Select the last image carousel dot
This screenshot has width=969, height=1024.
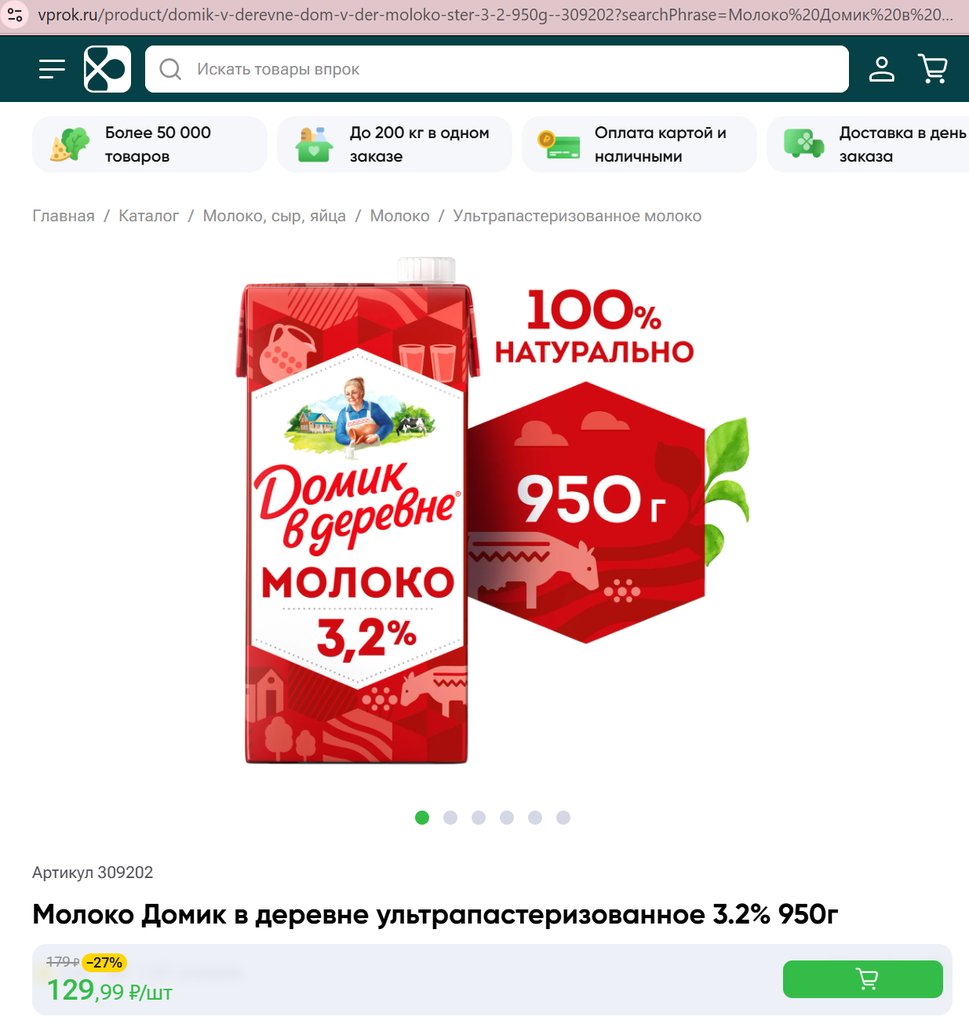564,818
